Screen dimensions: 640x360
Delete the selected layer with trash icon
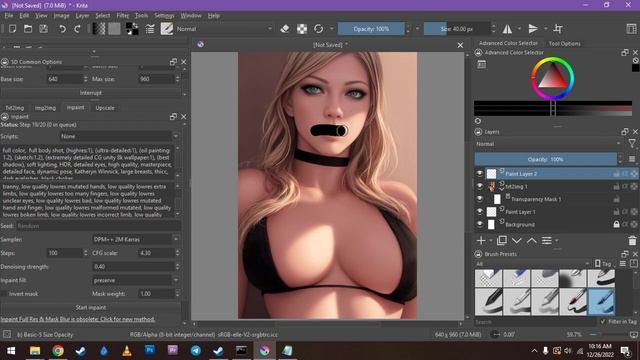632,241
